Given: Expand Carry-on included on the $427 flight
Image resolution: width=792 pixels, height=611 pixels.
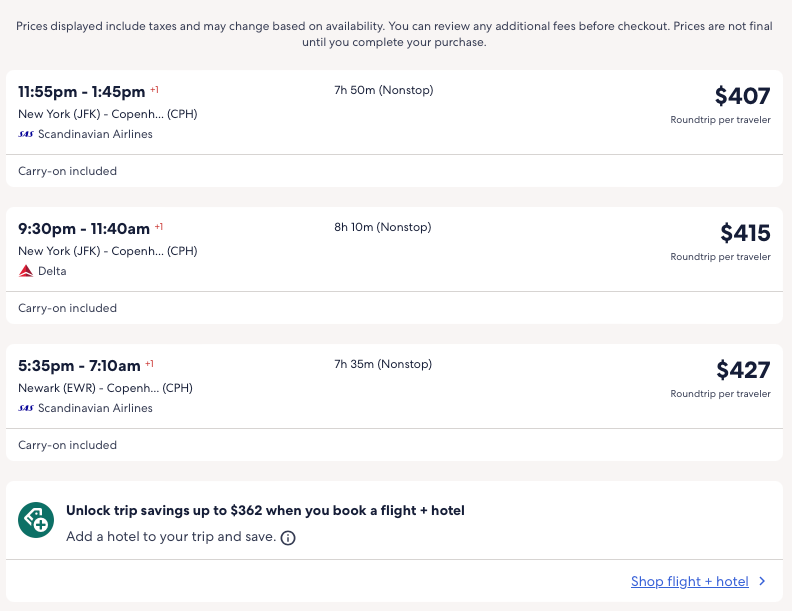Looking at the screenshot, I should coord(68,445).
